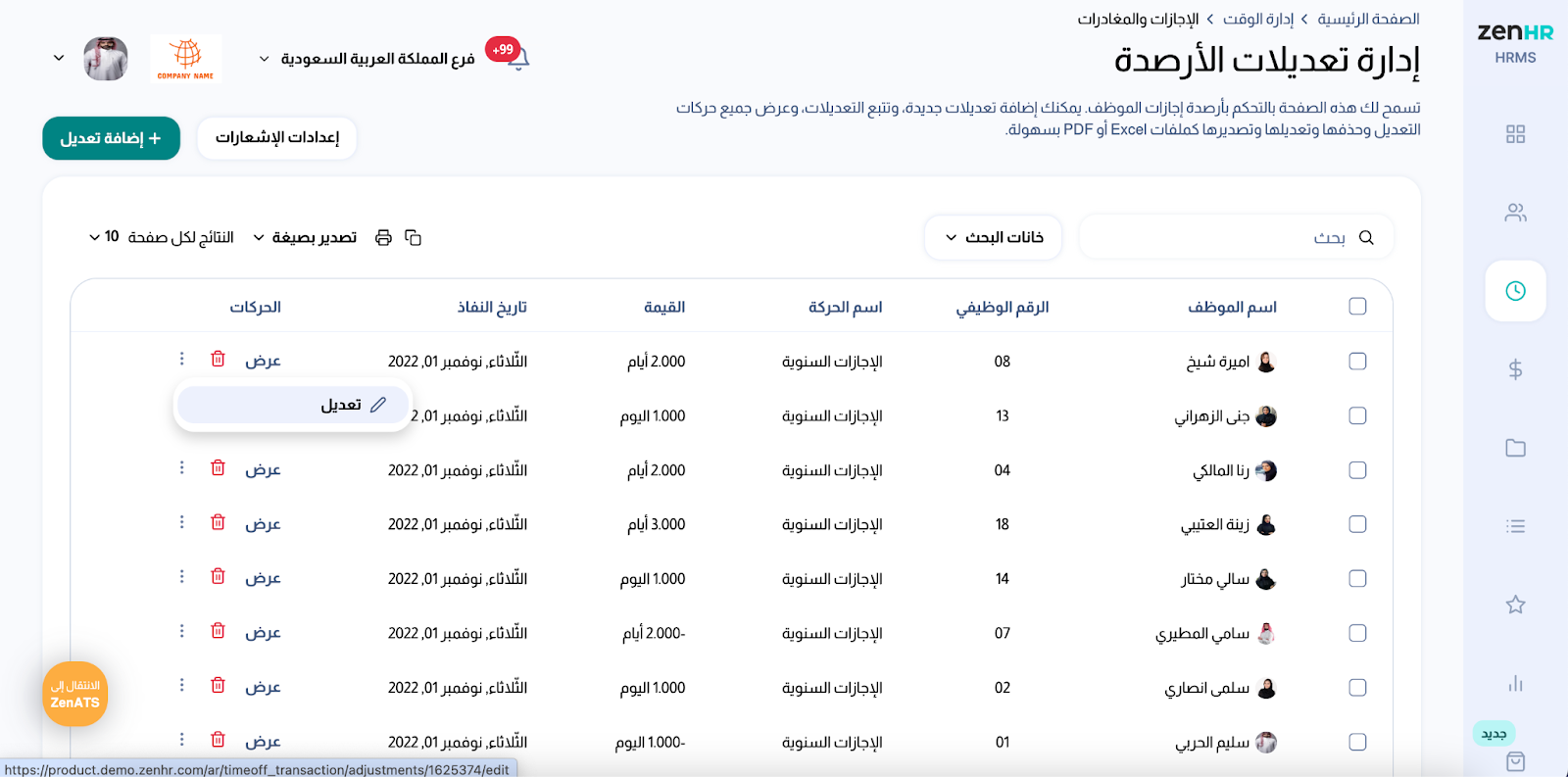This screenshot has height=777, width=1568.
Task: Open the dashboard grid icon in sidebar
Action: [1515, 134]
